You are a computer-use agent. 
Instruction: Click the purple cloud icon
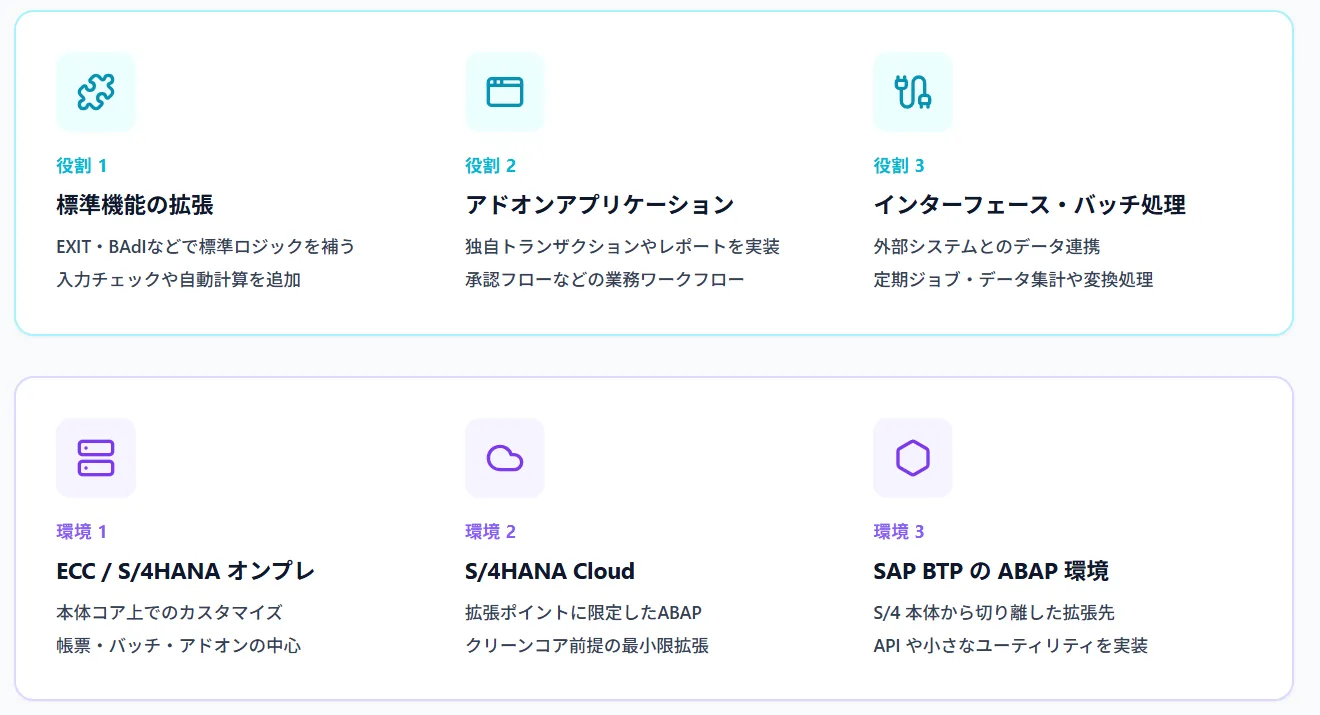point(505,458)
